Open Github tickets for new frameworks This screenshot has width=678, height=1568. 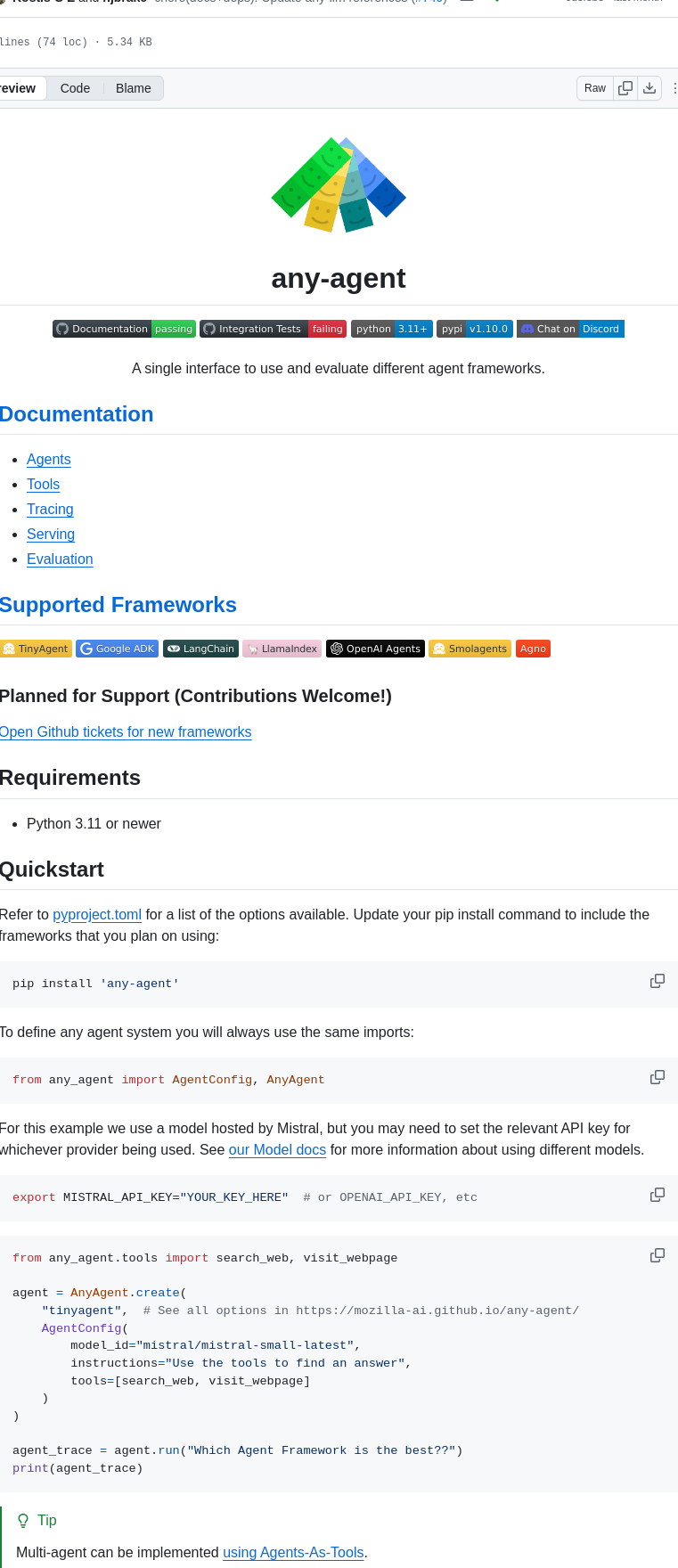(x=126, y=731)
